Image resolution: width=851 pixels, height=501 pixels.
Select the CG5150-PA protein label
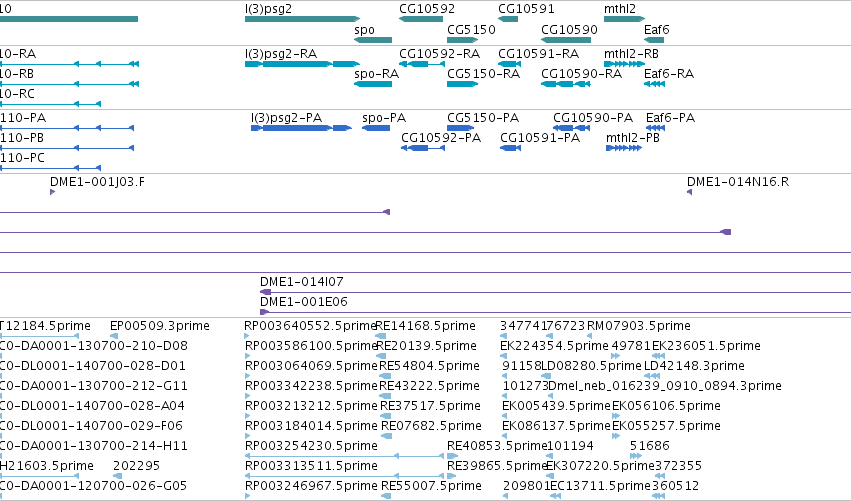[x=483, y=118]
